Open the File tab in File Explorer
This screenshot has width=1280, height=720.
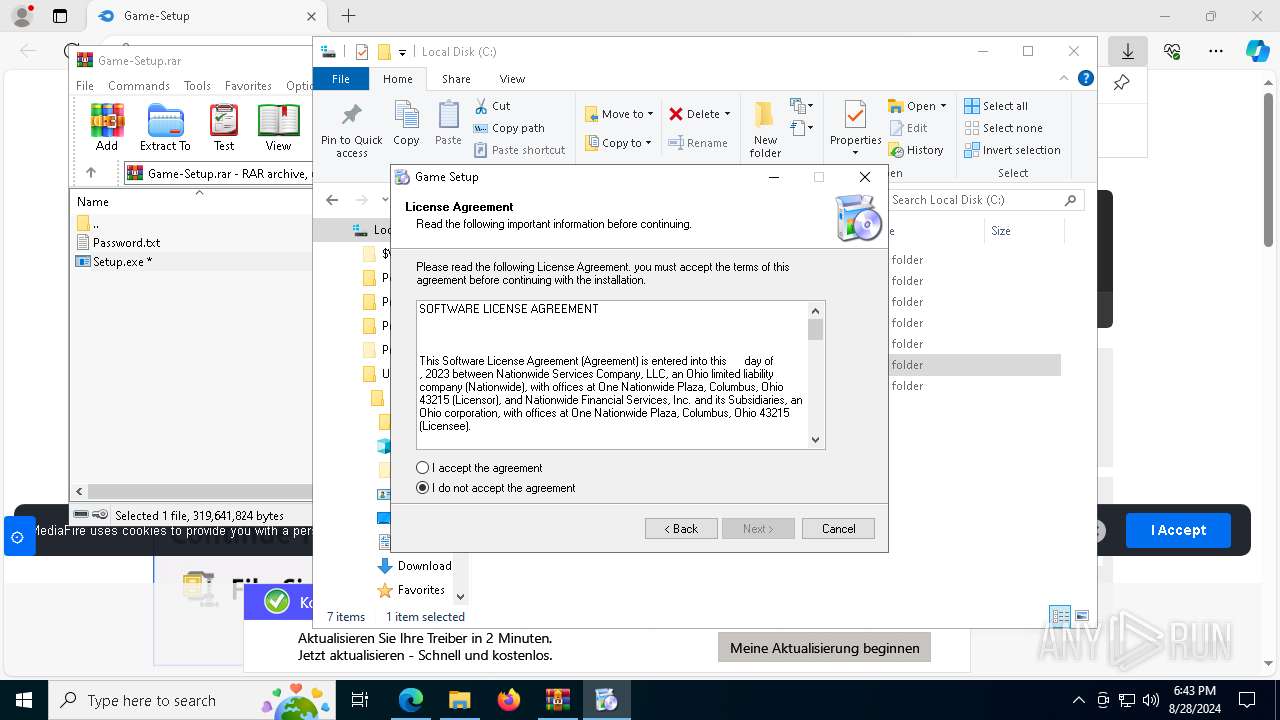(x=341, y=79)
